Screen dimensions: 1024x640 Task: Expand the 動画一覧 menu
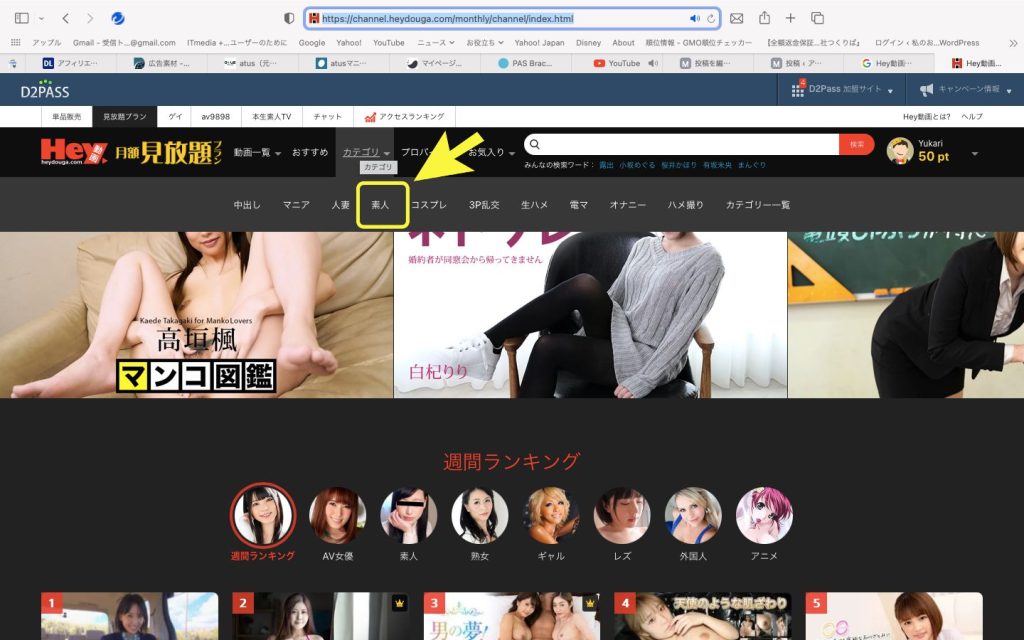[258, 152]
